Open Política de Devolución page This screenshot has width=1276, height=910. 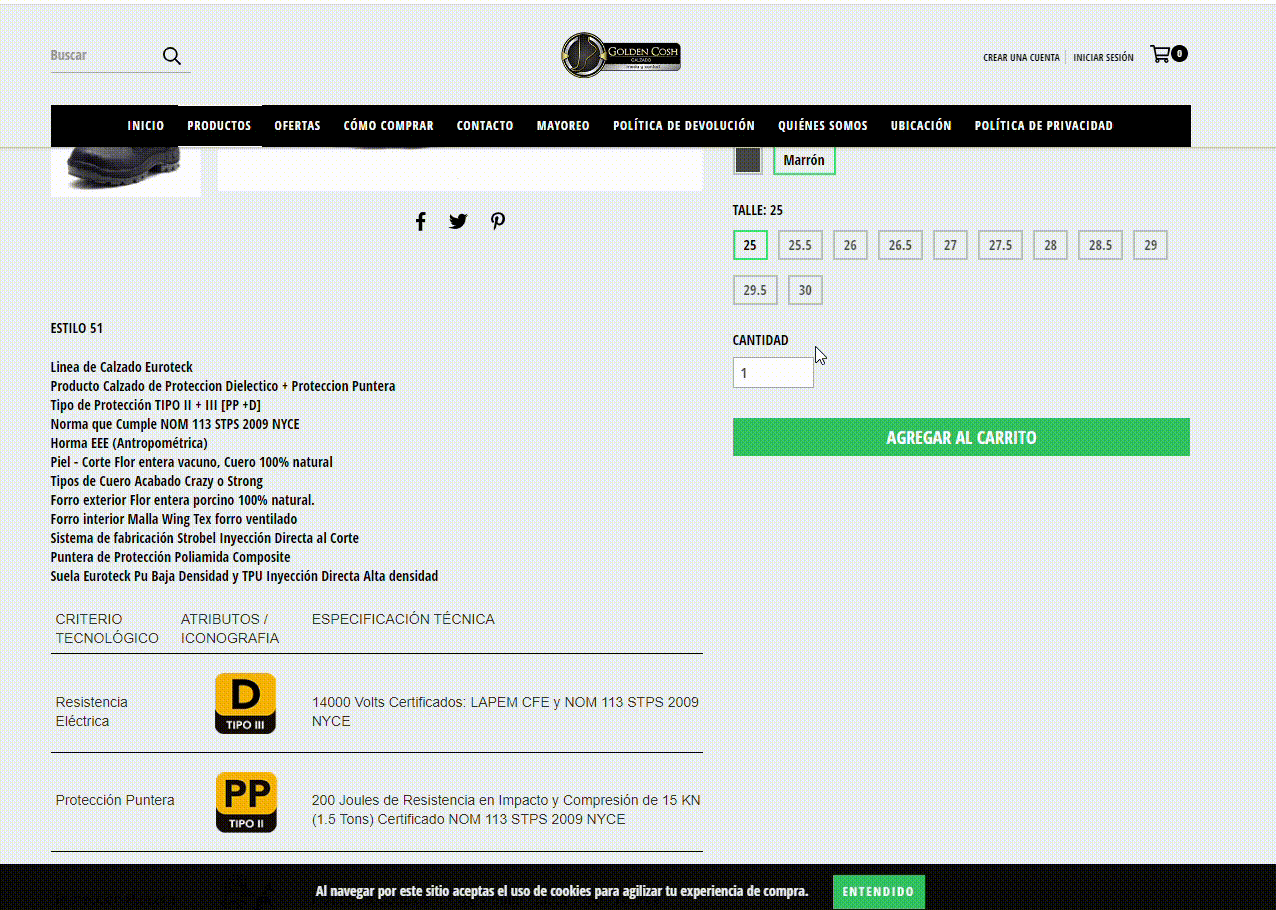click(684, 126)
